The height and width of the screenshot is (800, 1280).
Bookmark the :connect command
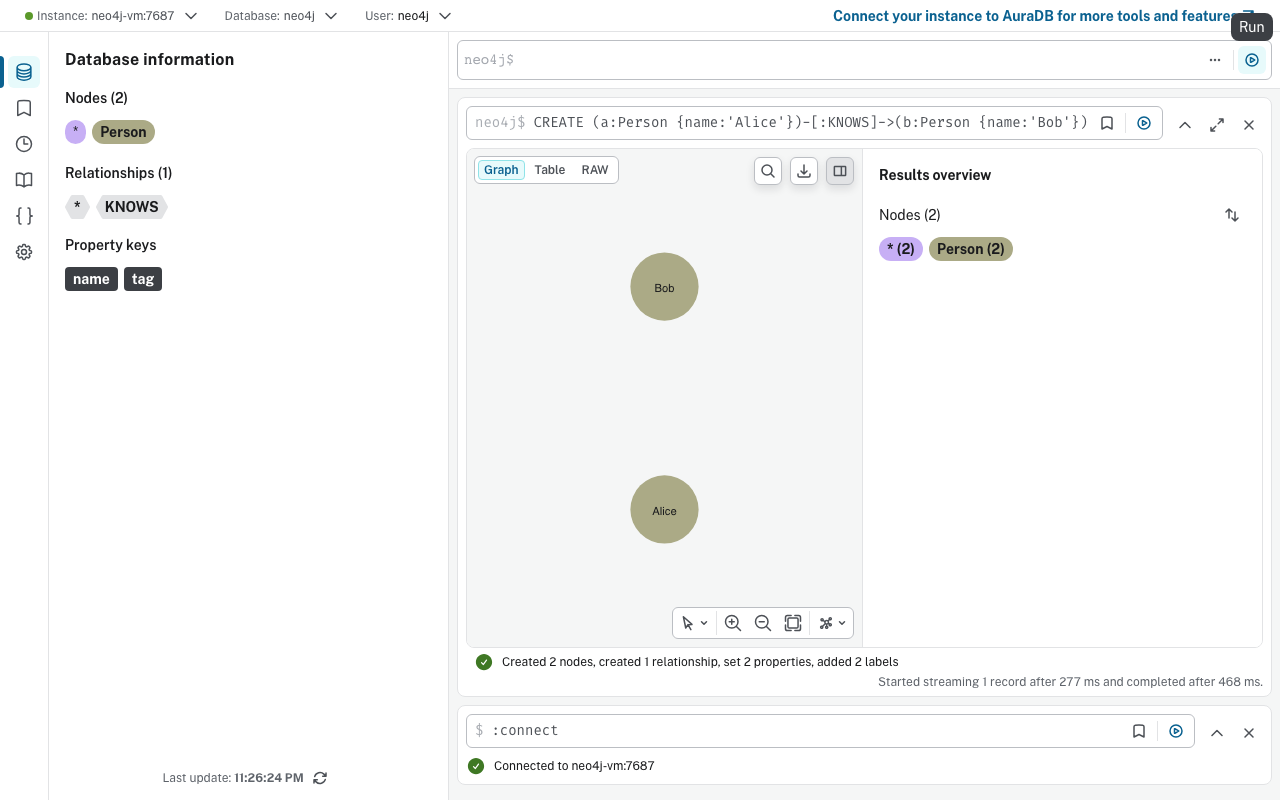(1139, 731)
